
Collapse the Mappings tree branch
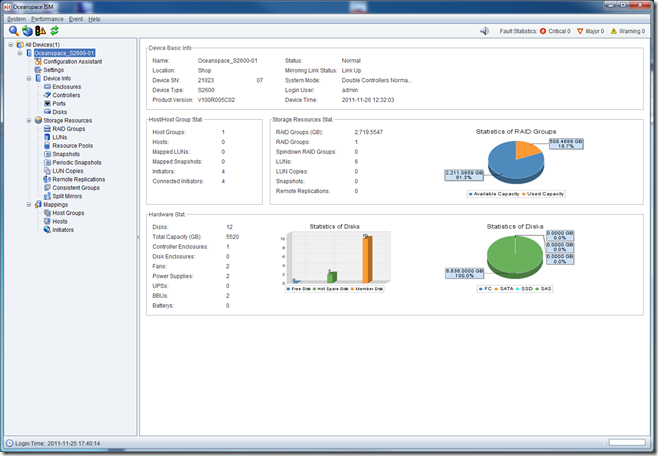[x=30, y=204]
